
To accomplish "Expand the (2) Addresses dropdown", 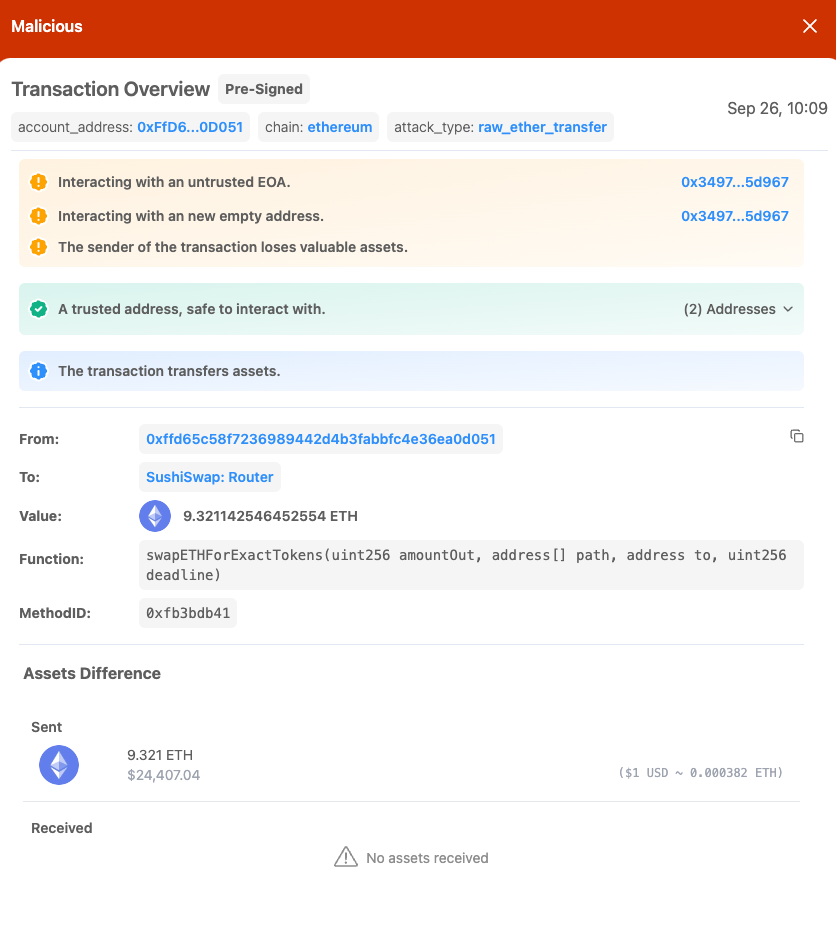I will pos(738,309).
